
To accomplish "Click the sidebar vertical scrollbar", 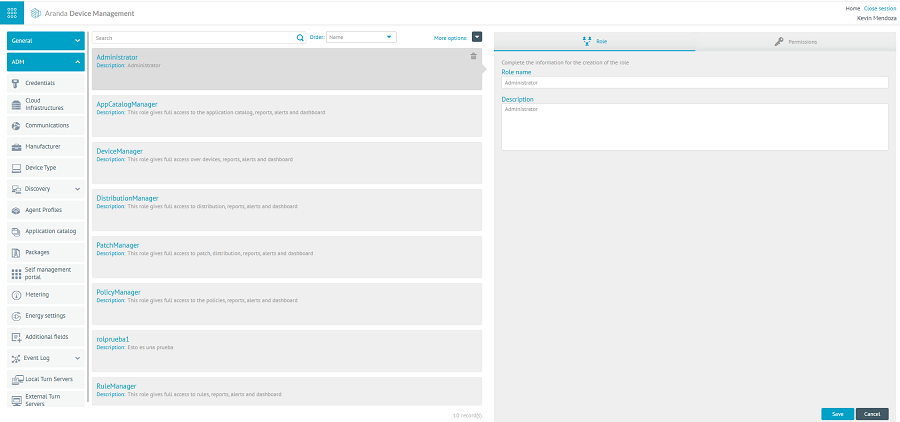I will point(87,218).
